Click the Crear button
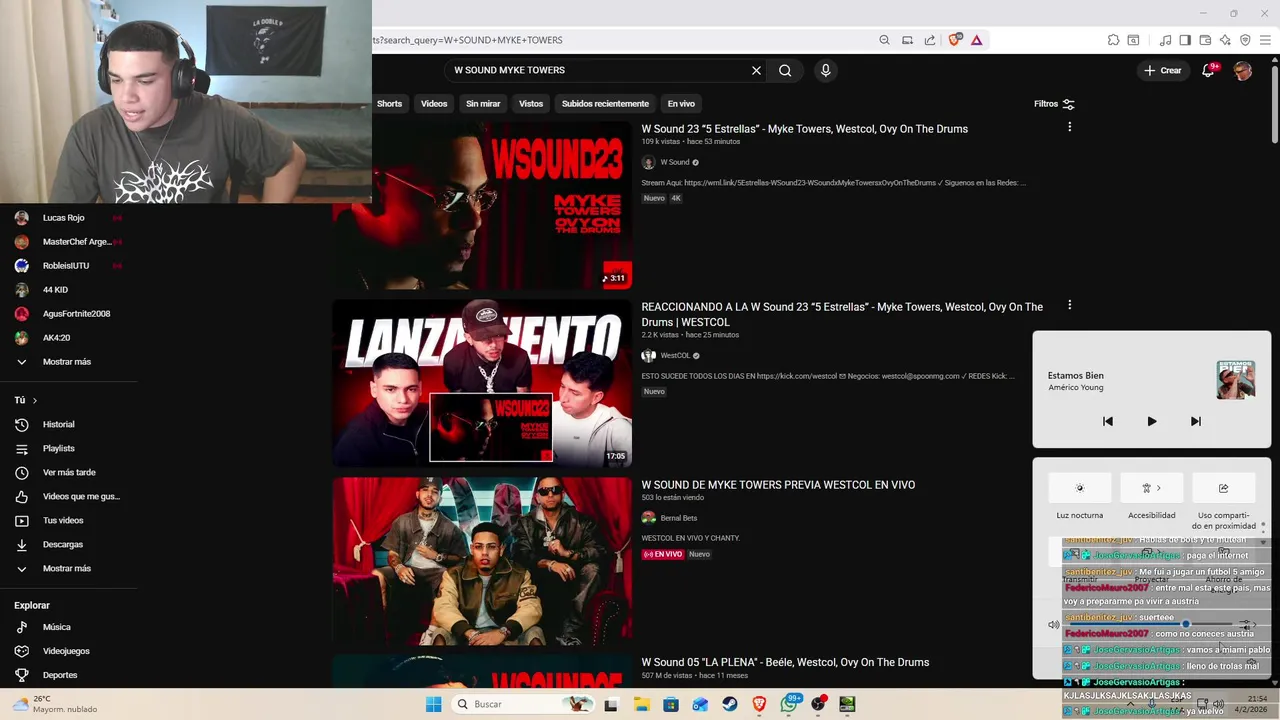The width and height of the screenshot is (1280, 720). pos(1163,70)
